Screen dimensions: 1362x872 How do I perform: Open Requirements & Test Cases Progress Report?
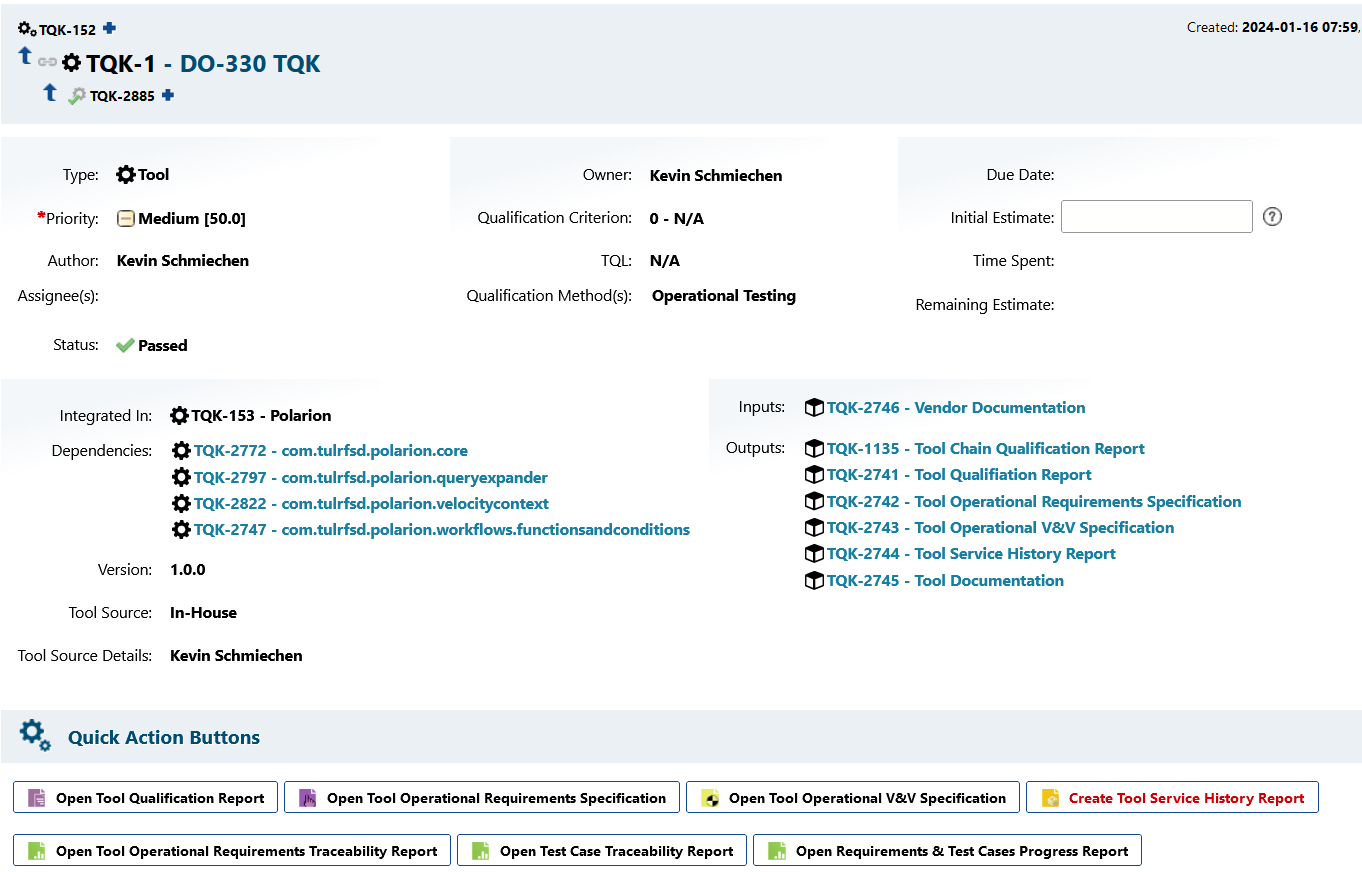947,850
